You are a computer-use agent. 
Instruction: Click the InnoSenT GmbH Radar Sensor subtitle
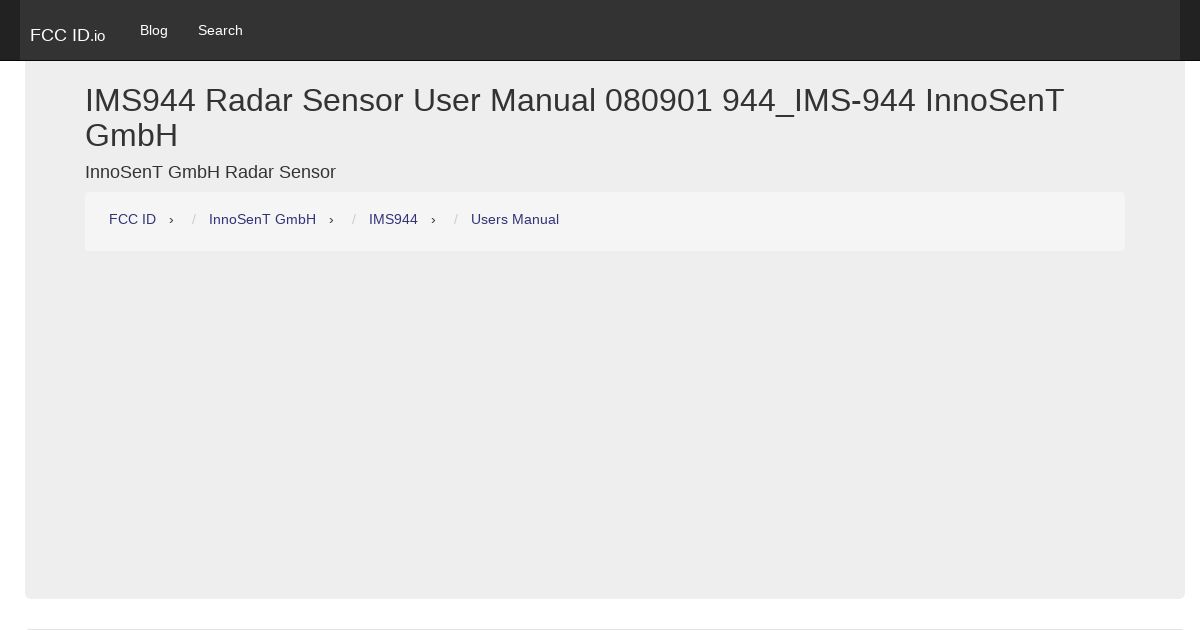click(210, 172)
